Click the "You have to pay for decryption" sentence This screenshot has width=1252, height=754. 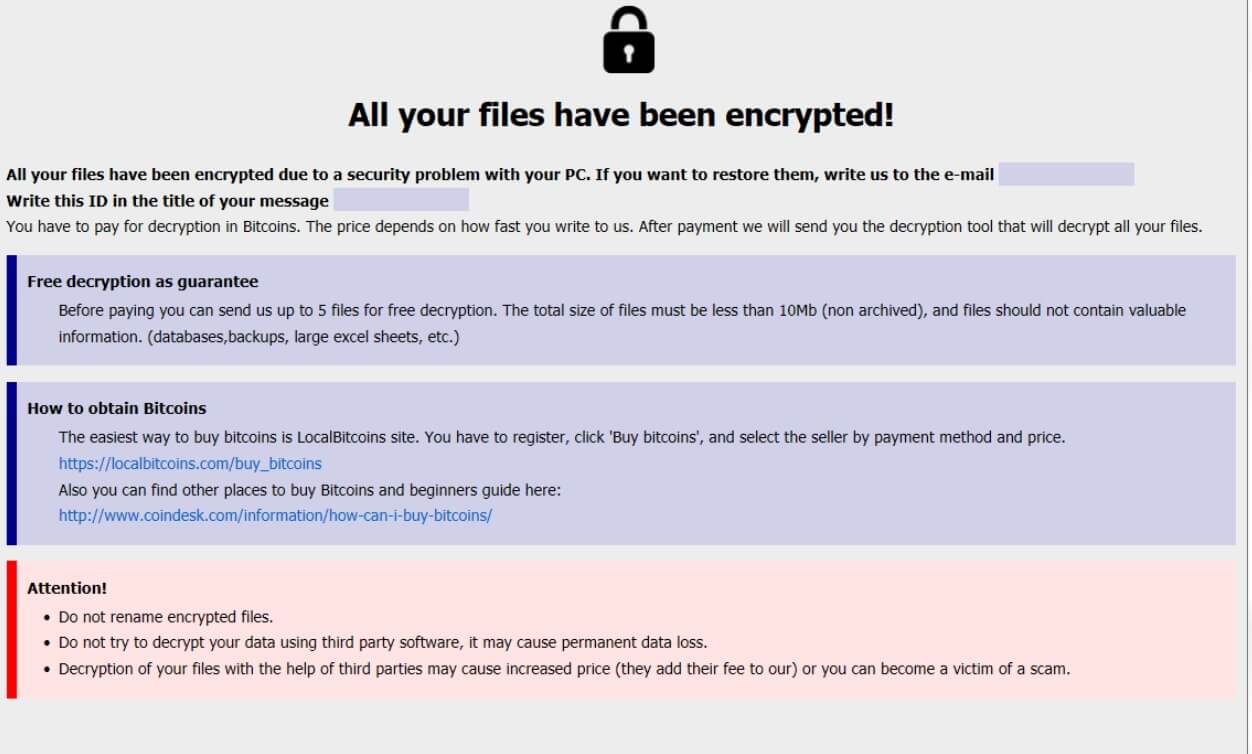tap(603, 226)
